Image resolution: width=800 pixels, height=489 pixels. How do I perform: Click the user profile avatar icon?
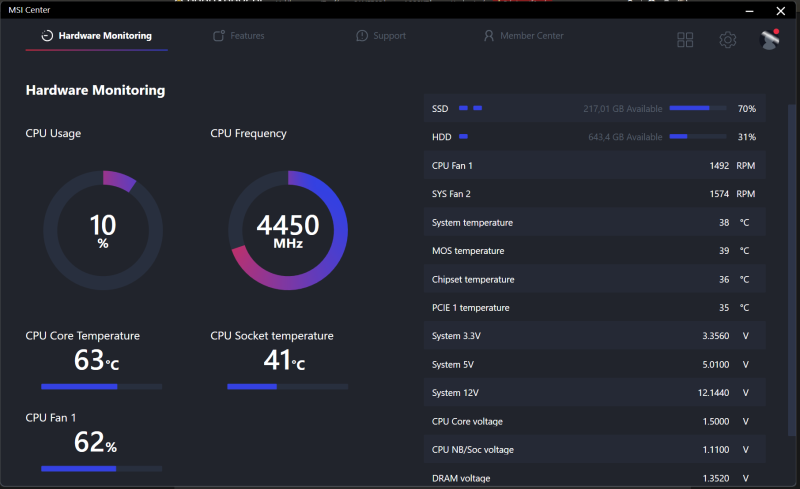point(769,40)
